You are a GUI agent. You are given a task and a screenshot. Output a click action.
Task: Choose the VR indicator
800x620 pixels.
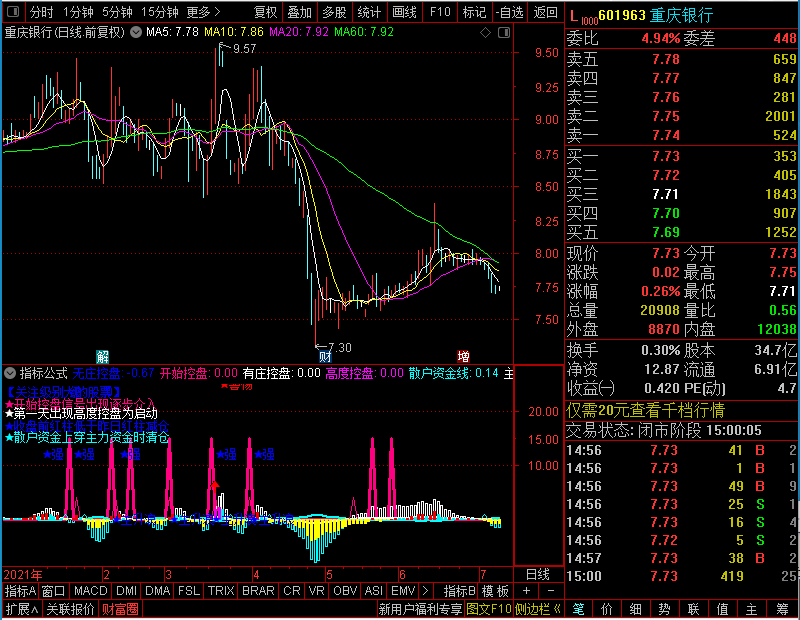click(x=316, y=591)
